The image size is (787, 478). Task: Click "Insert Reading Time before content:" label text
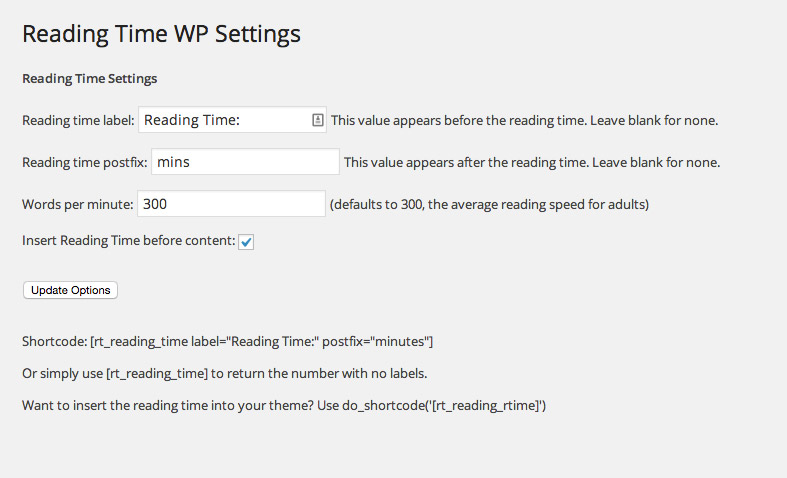coord(128,241)
